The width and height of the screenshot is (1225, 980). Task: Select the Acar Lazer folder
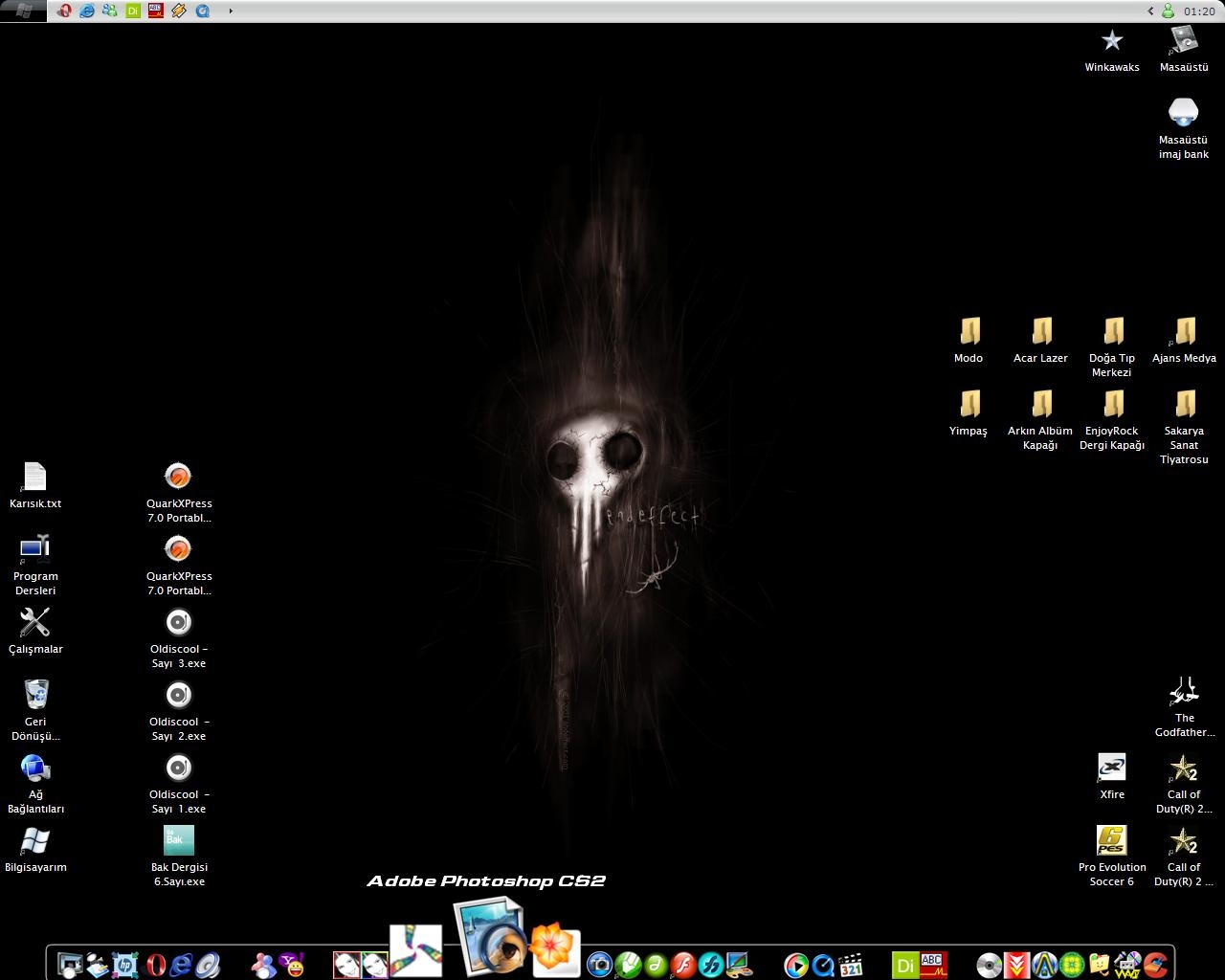(1040, 341)
